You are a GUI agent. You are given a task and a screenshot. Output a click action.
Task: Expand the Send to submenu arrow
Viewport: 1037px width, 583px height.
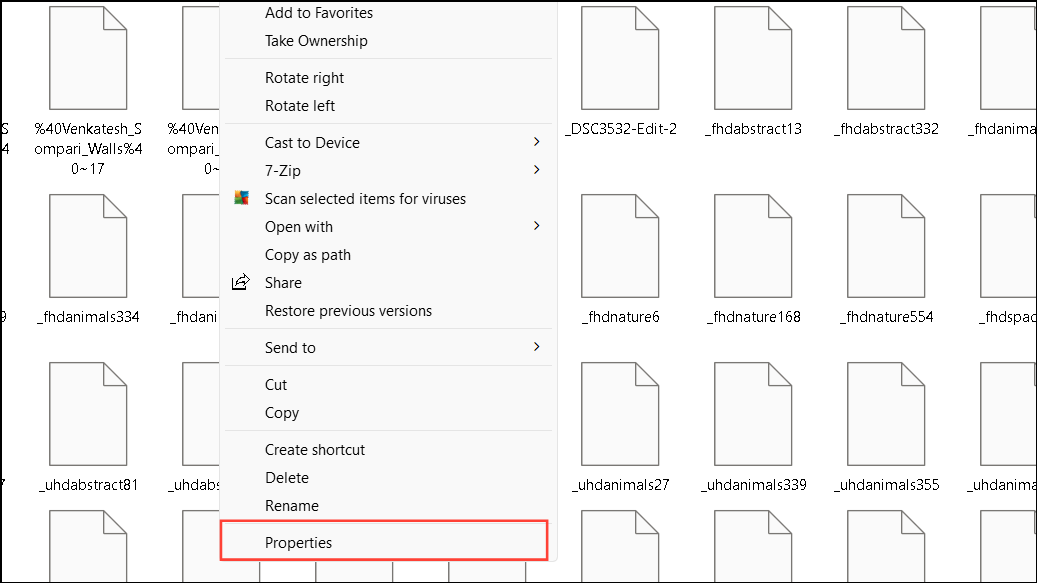(537, 347)
